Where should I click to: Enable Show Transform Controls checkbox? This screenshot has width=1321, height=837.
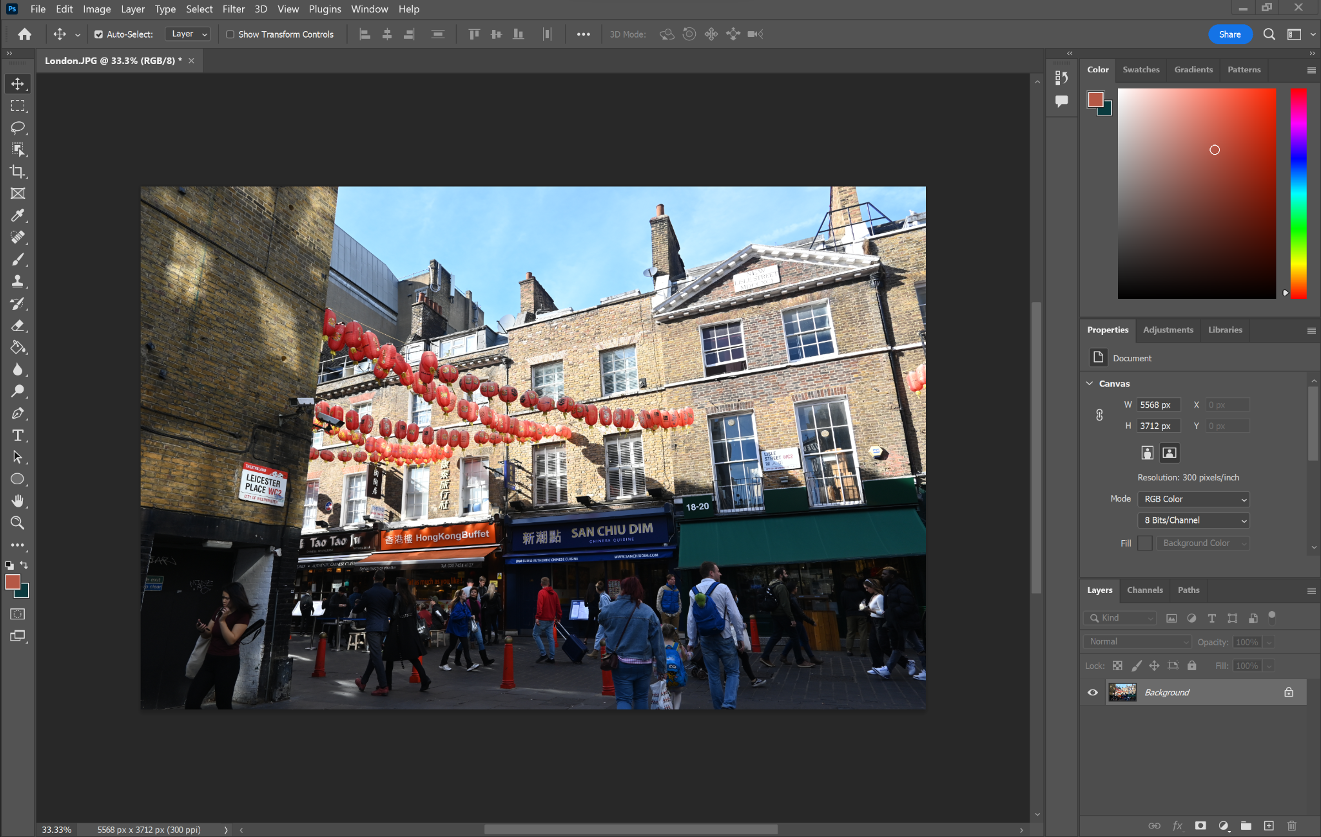coord(230,34)
